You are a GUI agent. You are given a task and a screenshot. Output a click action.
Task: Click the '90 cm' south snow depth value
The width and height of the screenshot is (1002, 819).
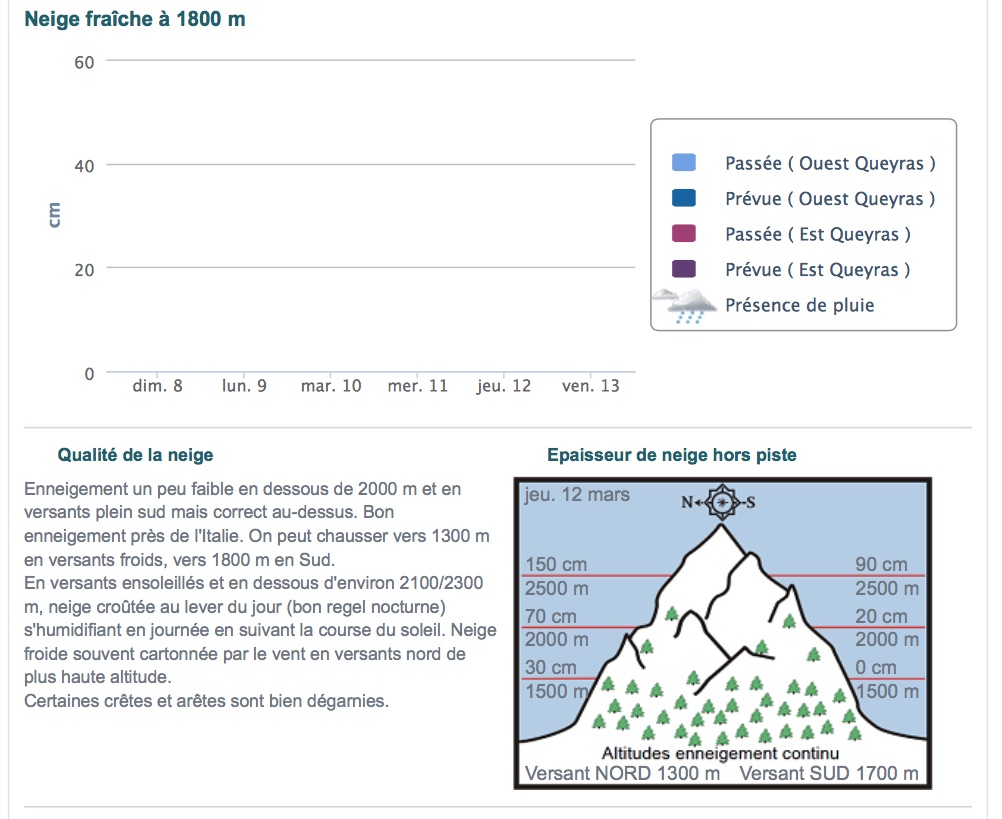coord(881,565)
